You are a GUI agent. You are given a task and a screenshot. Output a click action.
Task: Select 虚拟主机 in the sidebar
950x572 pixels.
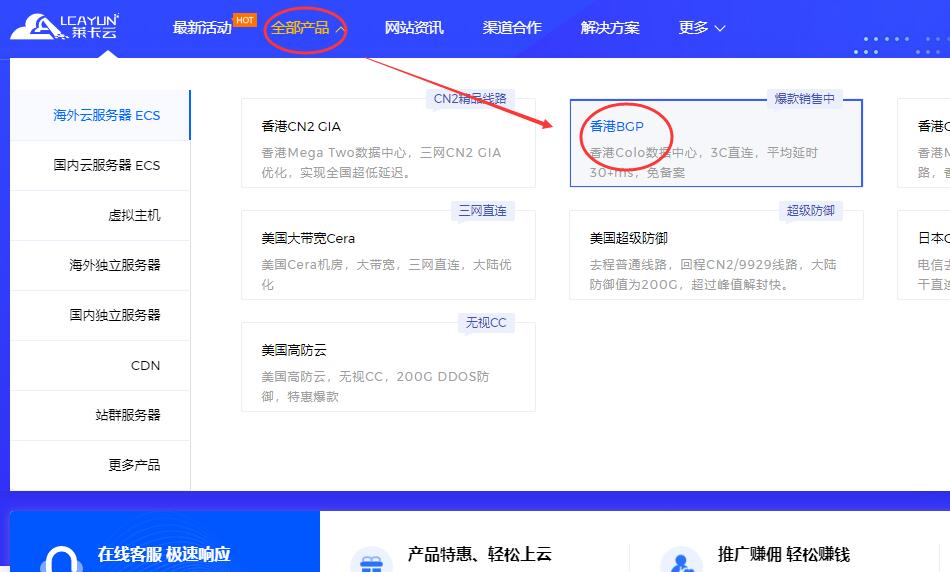pos(100,215)
